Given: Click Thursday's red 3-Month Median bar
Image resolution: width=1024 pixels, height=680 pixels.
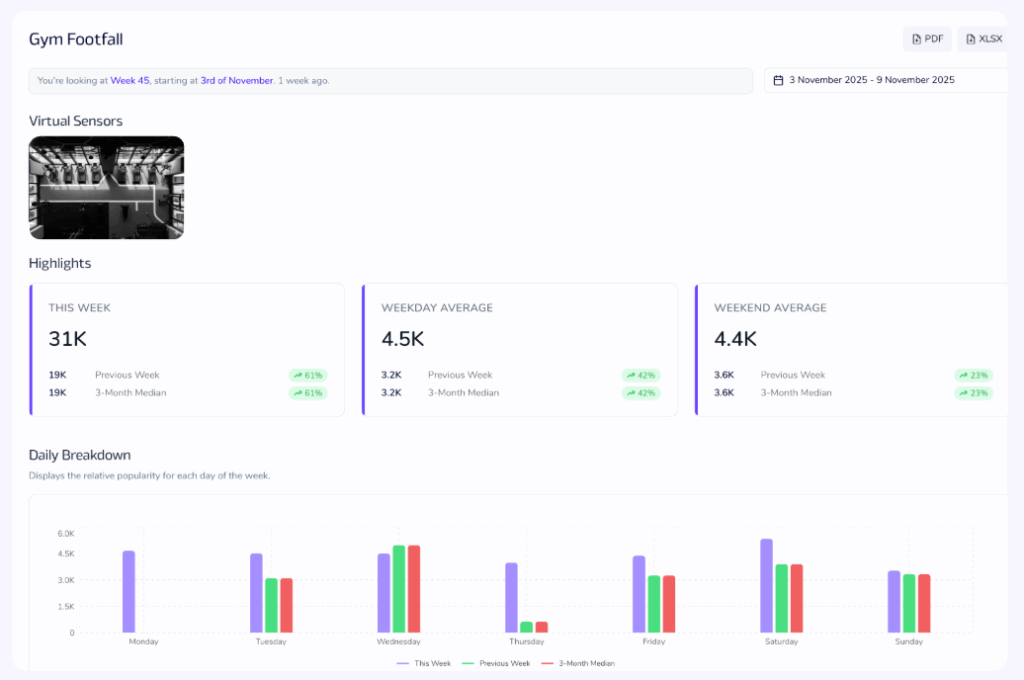Looking at the screenshot, I should [541, 627].
